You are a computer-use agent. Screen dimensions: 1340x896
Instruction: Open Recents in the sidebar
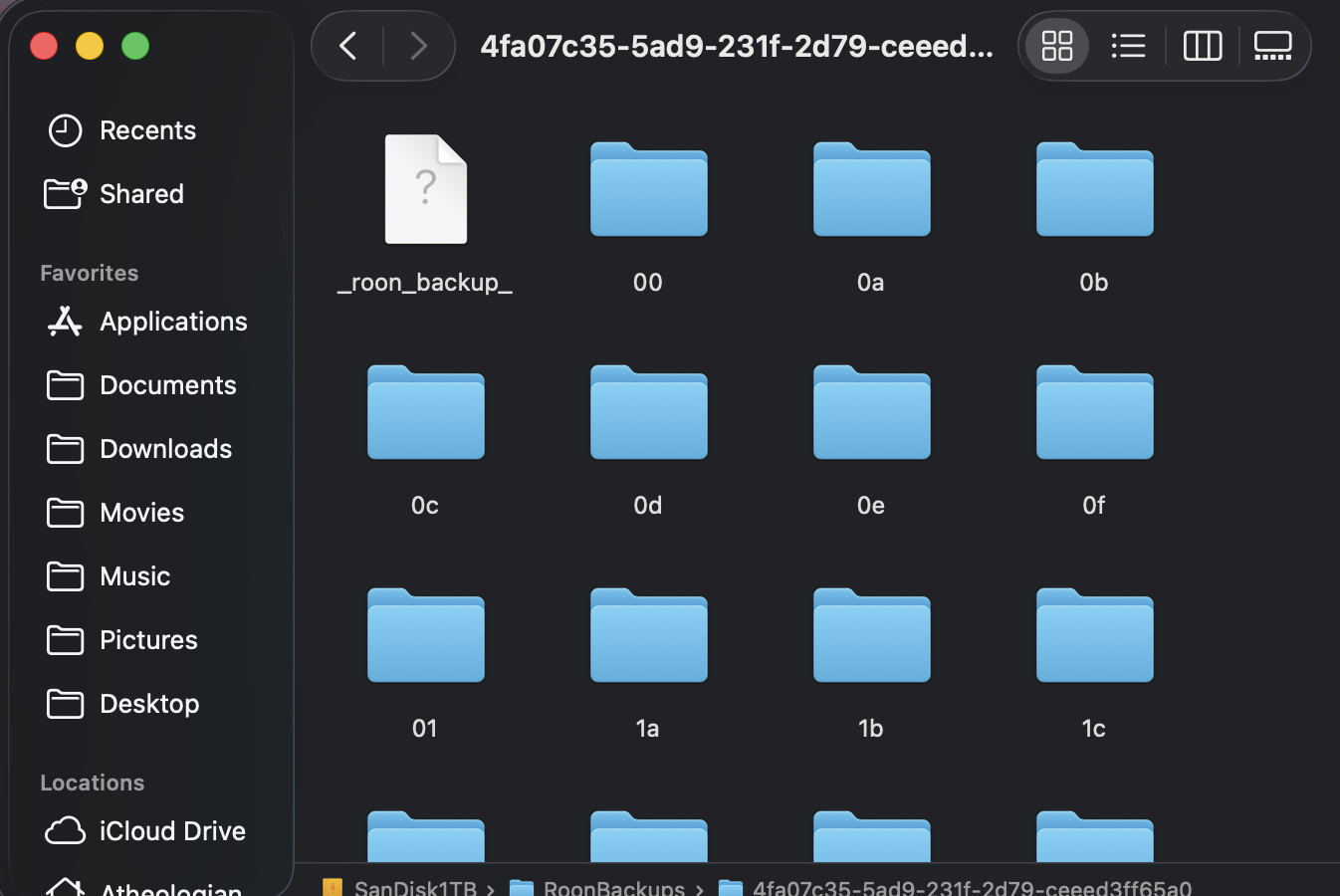coord(147,130)
